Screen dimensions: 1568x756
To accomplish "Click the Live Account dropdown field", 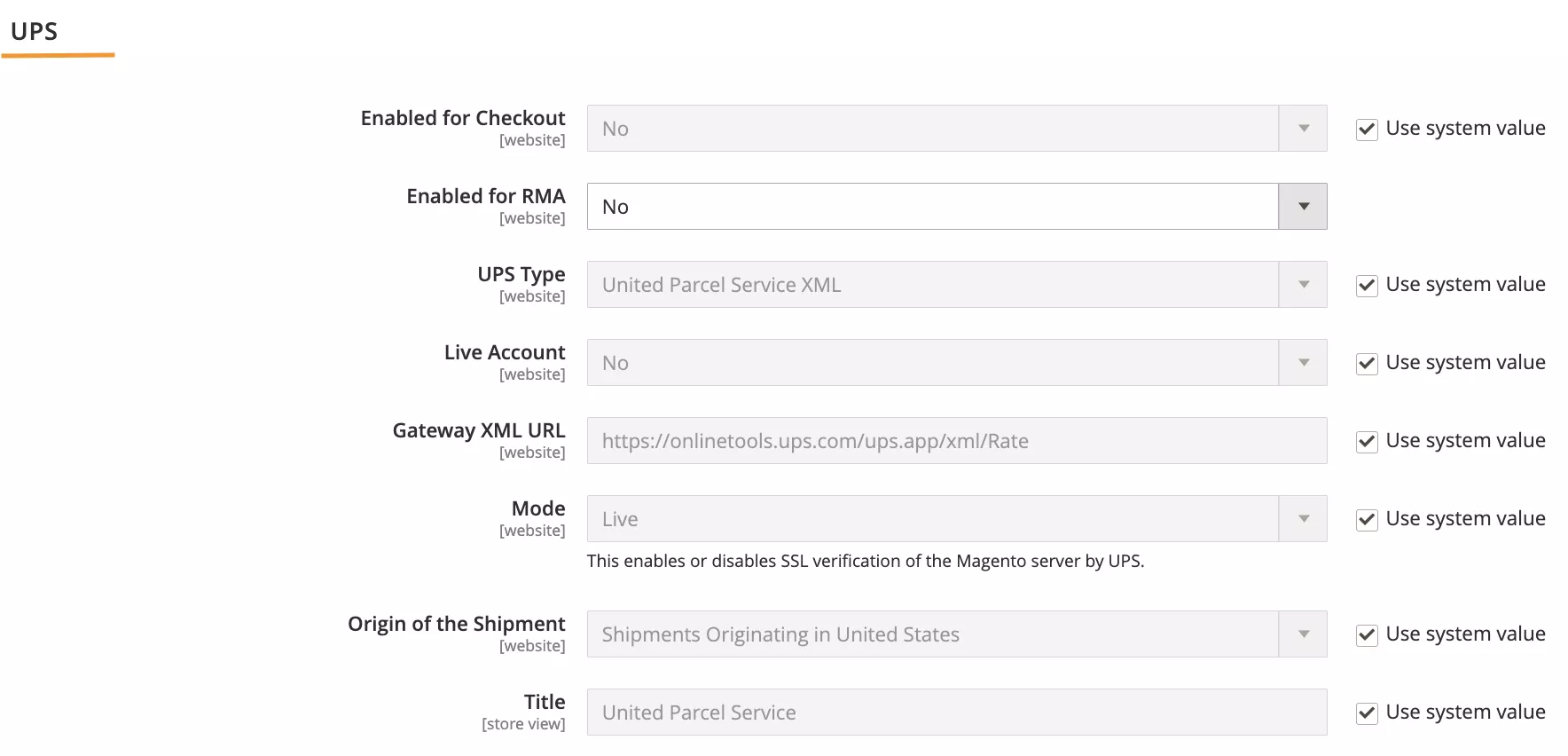I will pos(931,363).
